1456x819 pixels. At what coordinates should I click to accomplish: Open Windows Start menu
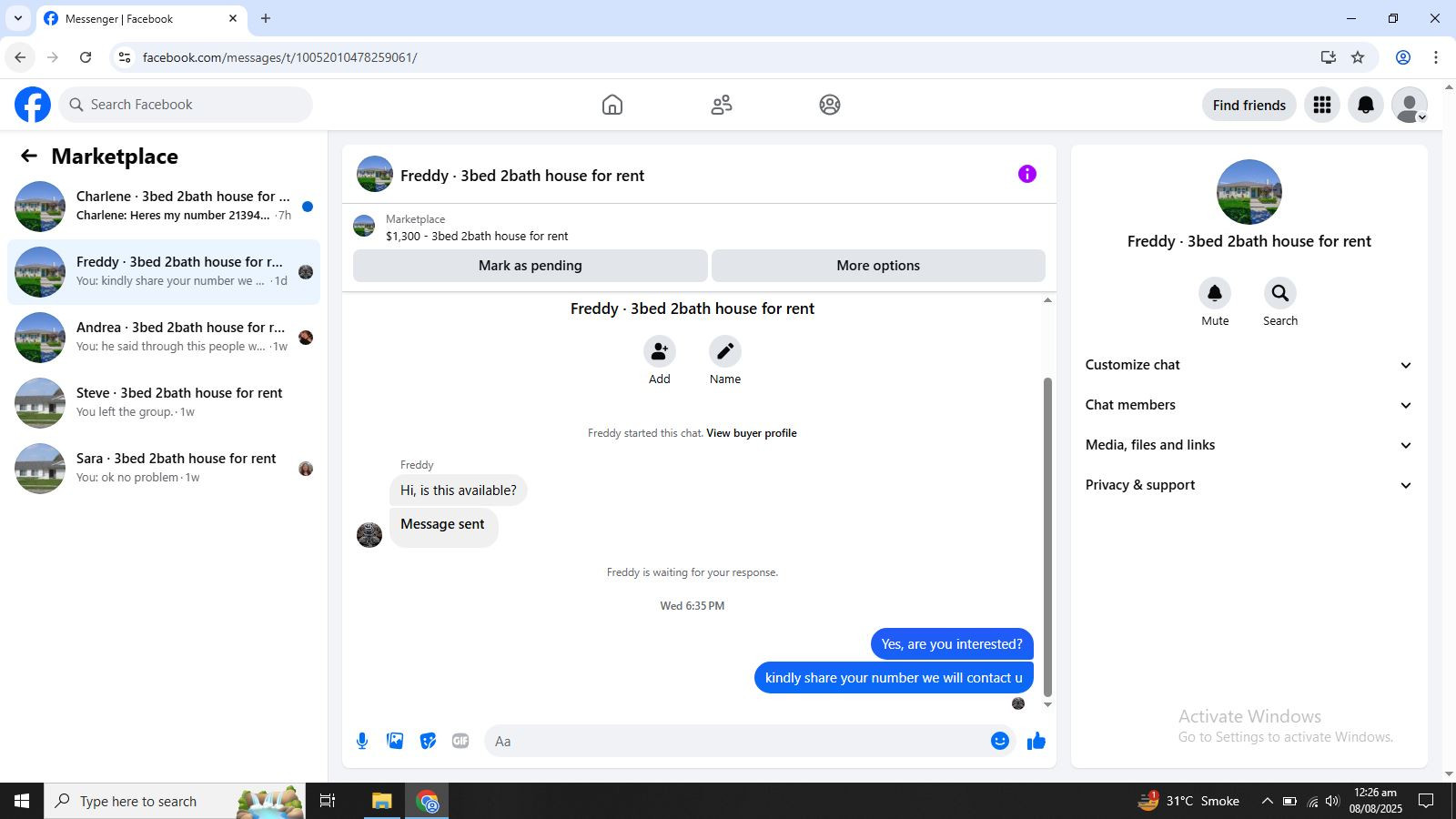(22, 801)
